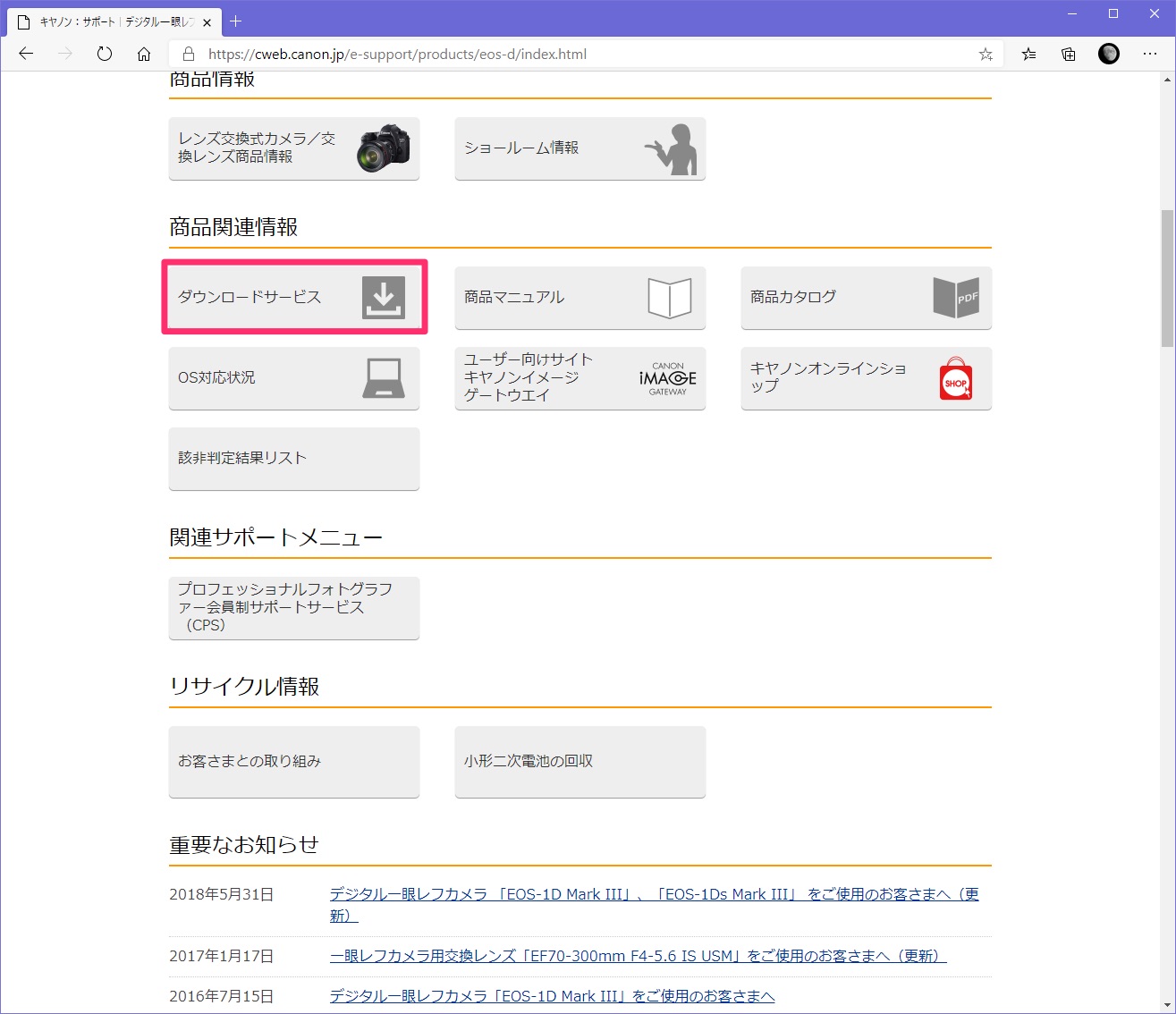This screenshot has height=1014, width=1176.
Task: Click the open book manual icon
Action: pyautogui.click(x=670, y=298)
